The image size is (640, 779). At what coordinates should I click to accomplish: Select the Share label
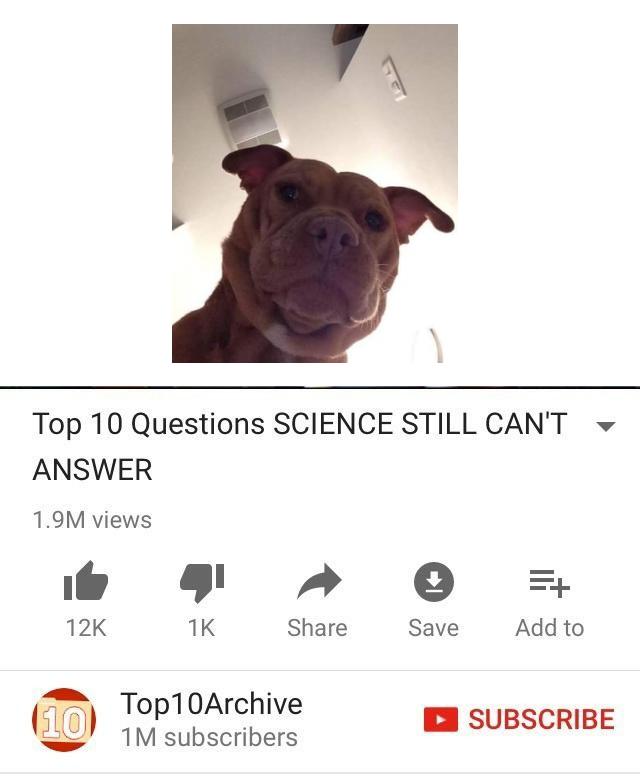[x=318, y=627]
